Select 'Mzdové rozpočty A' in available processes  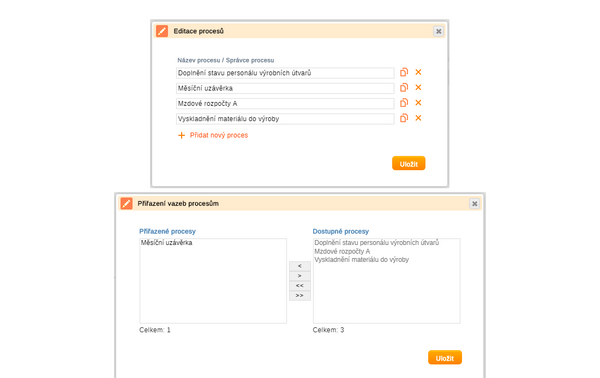342,251
